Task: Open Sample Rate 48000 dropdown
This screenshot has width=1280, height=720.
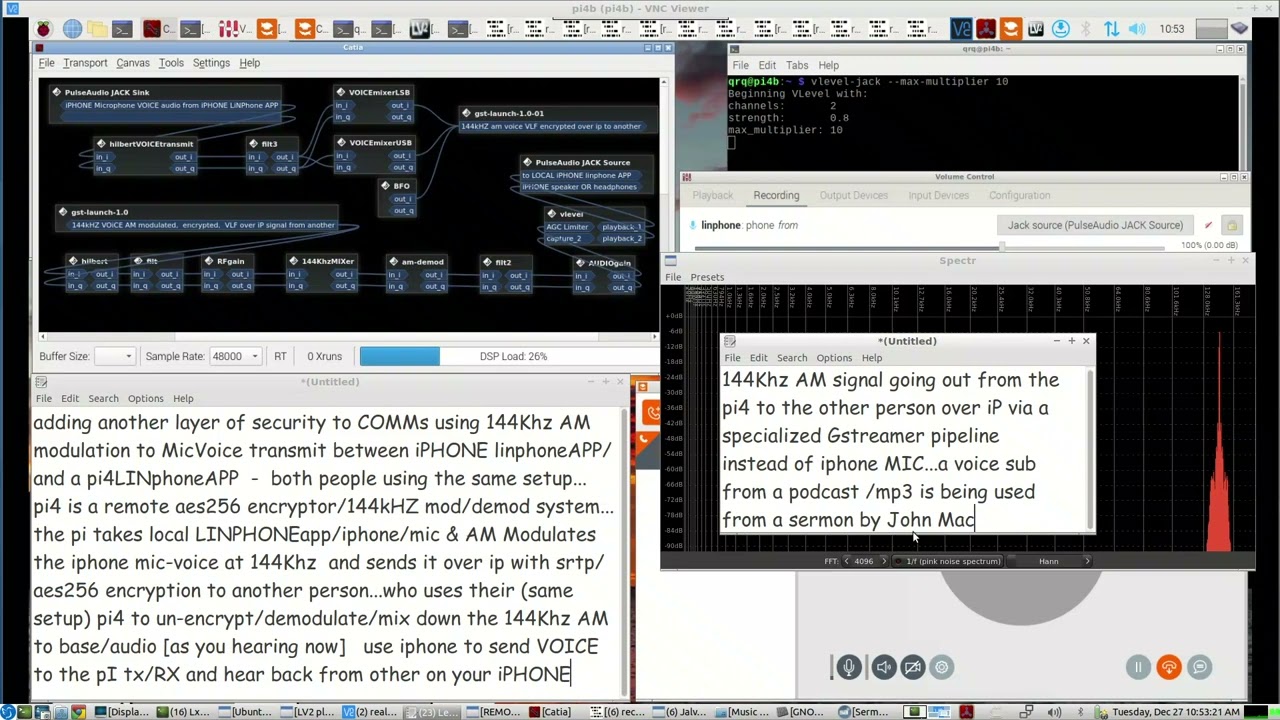Action: (234, 356)
